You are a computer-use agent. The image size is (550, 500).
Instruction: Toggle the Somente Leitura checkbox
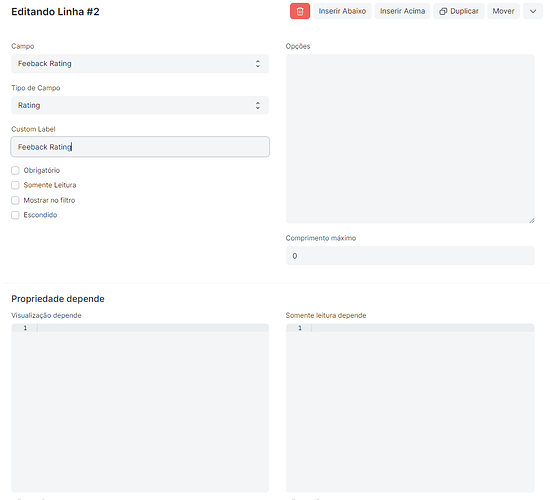click(15, 185)
